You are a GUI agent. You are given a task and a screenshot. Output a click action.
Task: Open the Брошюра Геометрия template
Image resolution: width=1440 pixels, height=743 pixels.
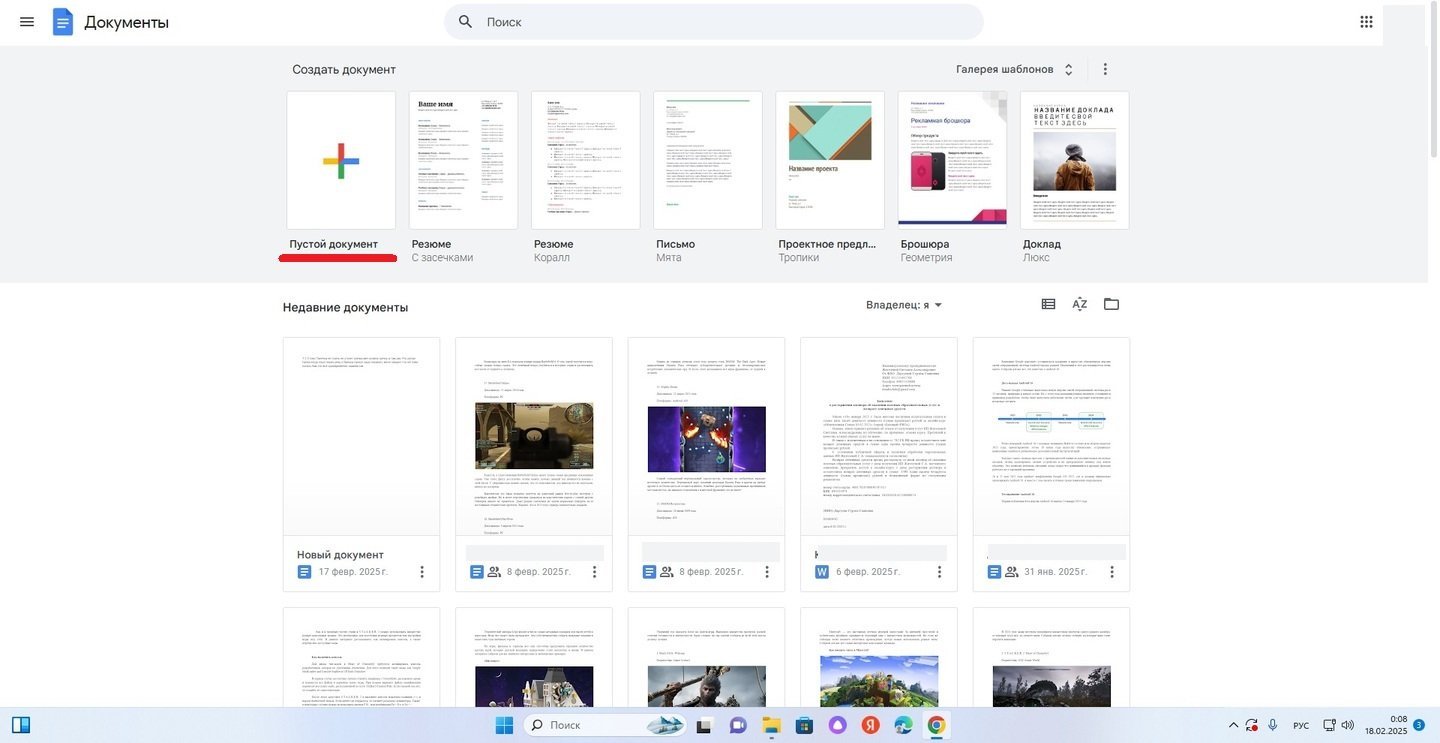pos(952,160)
